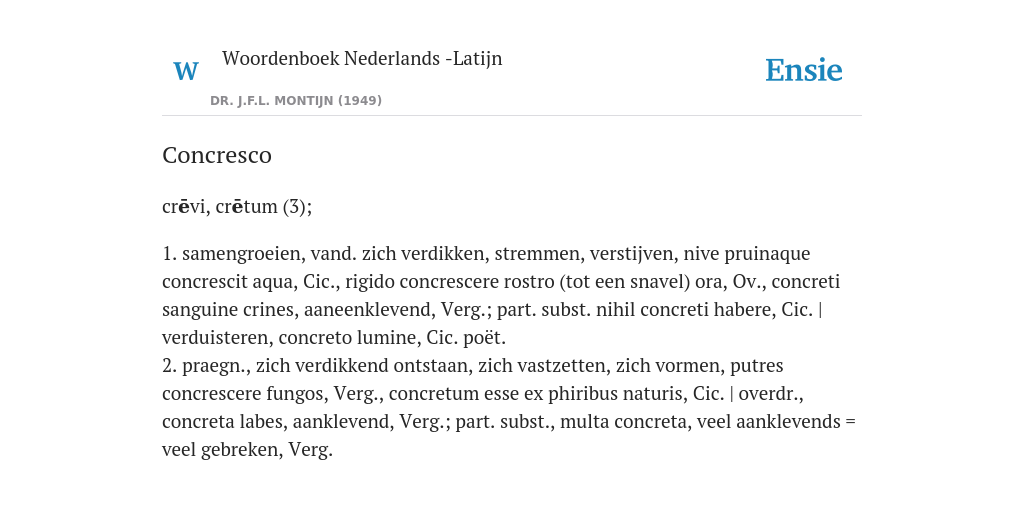1024x512 pixels.
Task: Click the crēvi, crētum (3) conjugation line
Action: coord(237,206)
